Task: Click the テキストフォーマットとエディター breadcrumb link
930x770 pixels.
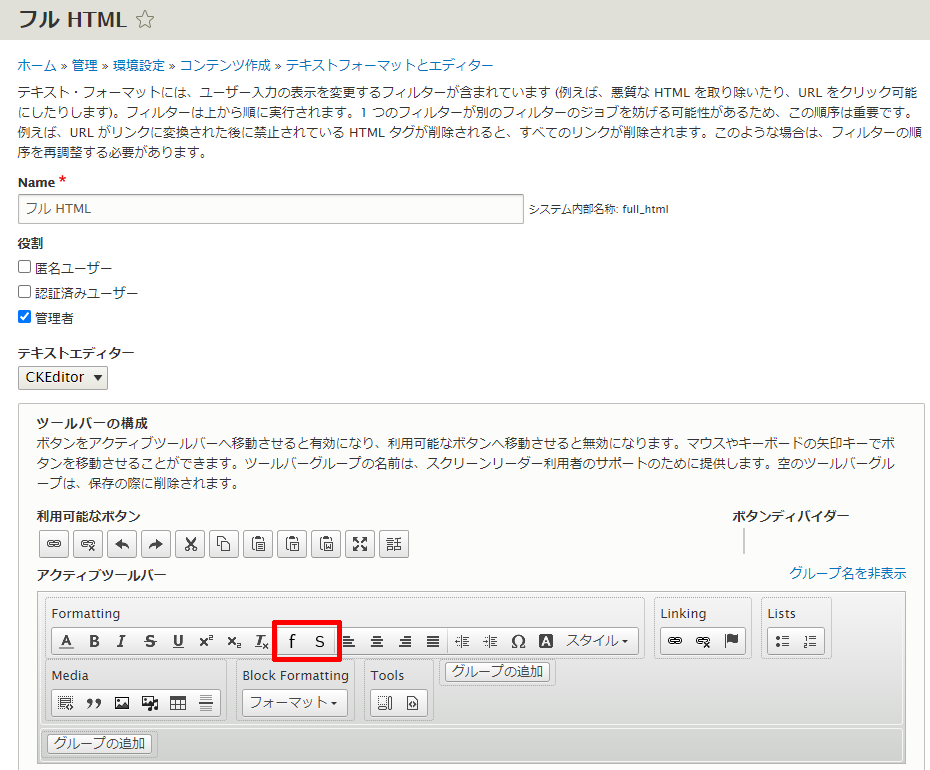Action: pyautogui.click(x=390, y=65)
